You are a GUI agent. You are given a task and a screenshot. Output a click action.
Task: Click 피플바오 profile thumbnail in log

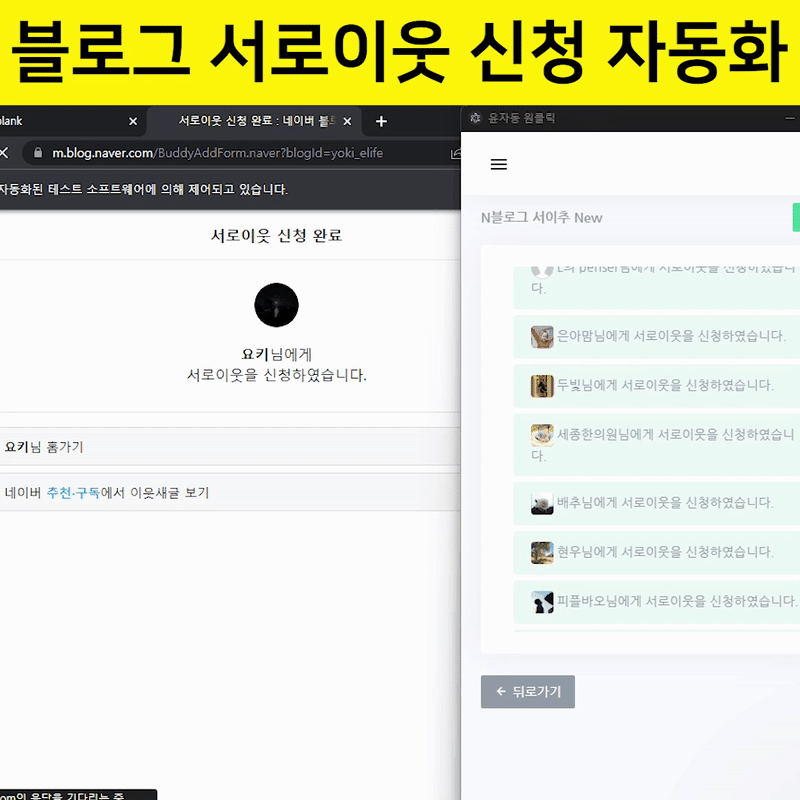pyautogui.click(x=542, y=602)
